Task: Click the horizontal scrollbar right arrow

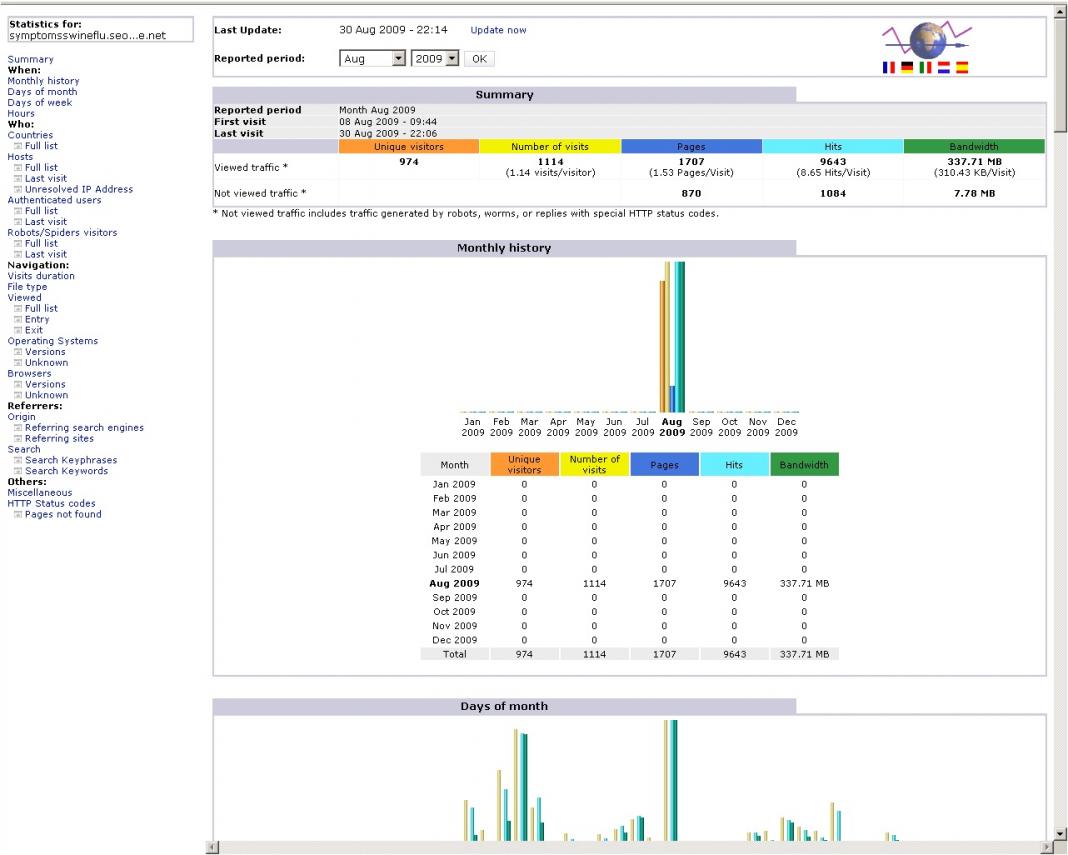Action: (x=1045, y=847)
